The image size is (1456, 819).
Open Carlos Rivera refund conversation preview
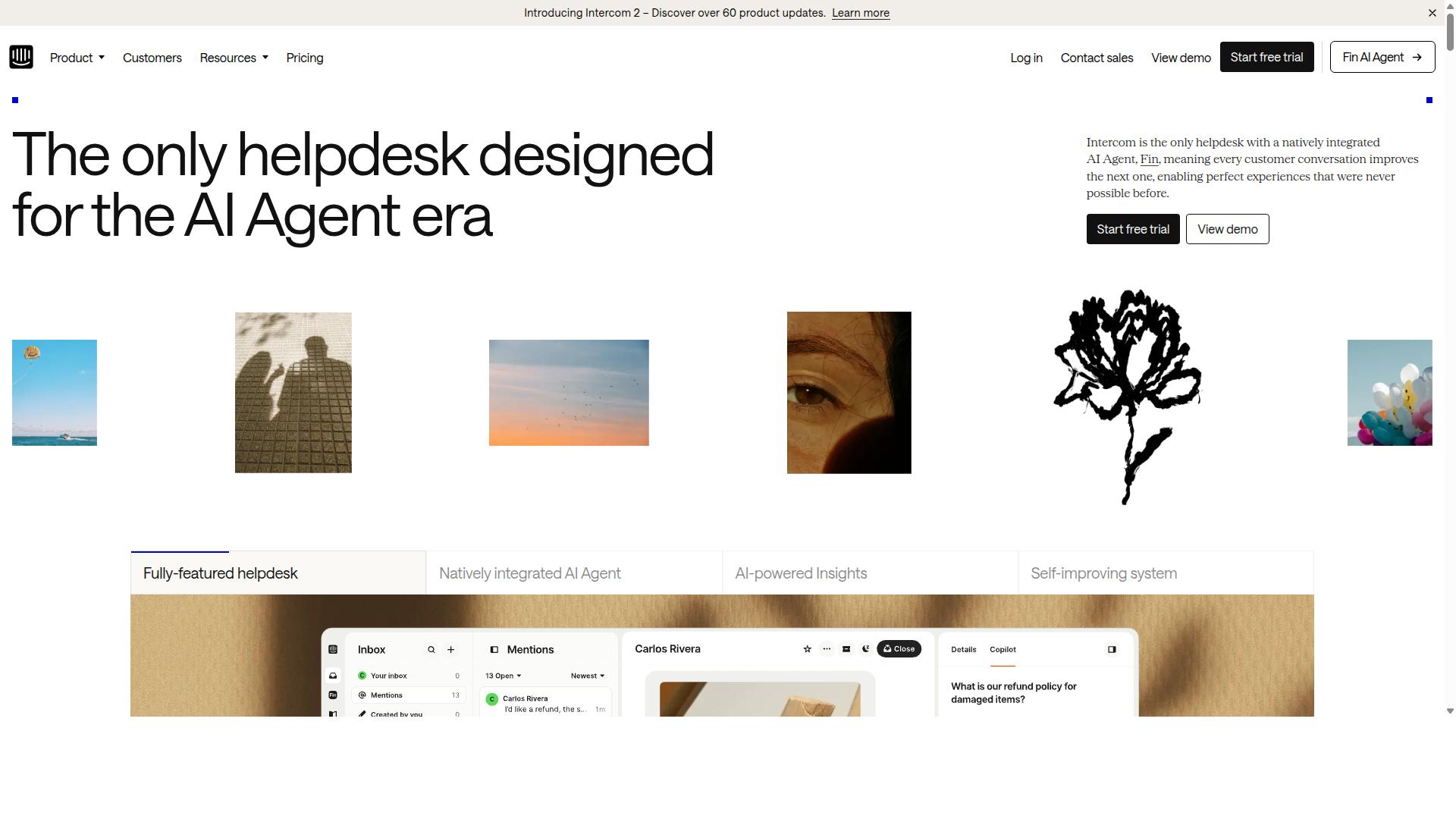pyautogui.click(x=545, y=704)
